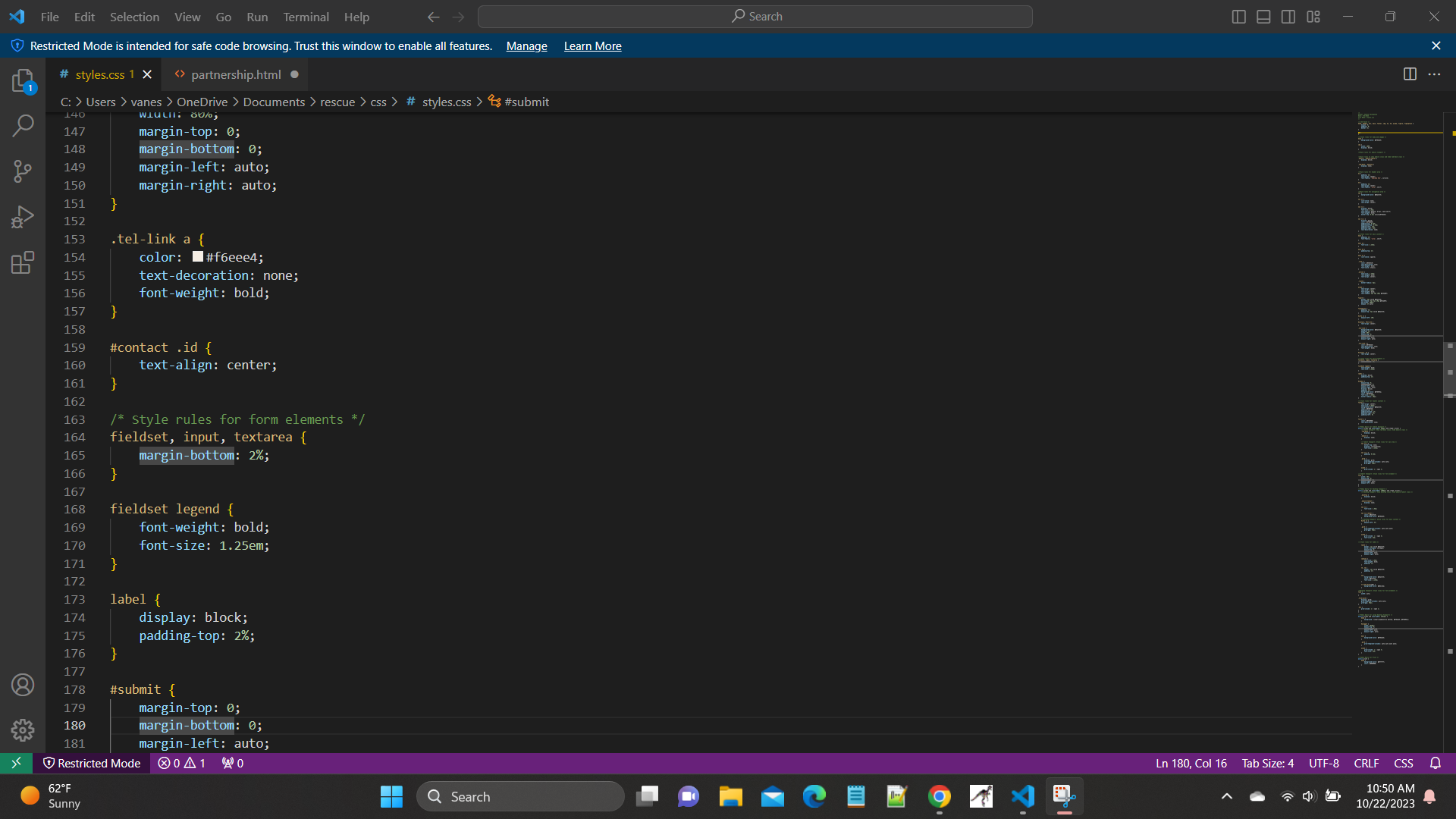The height and width of the screenshot is (819, 1456).
Task: Click the #f6eee4 color swatch
Action: tap(198, 257)
